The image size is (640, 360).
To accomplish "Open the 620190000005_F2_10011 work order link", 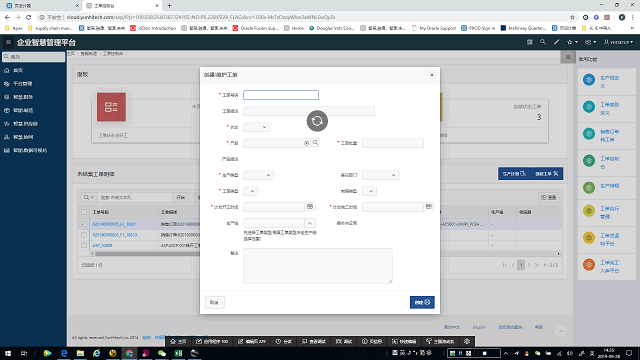I will coord(114,224).
